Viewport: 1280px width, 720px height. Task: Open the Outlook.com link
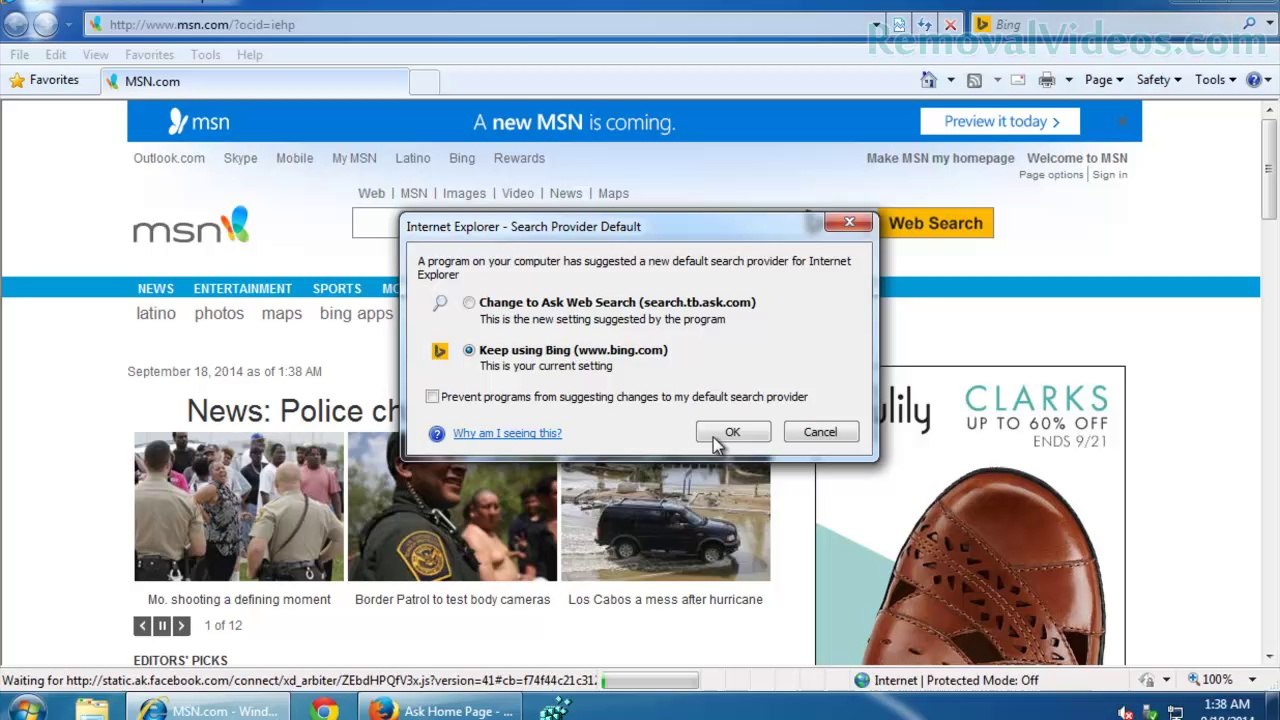pos(169,158)
